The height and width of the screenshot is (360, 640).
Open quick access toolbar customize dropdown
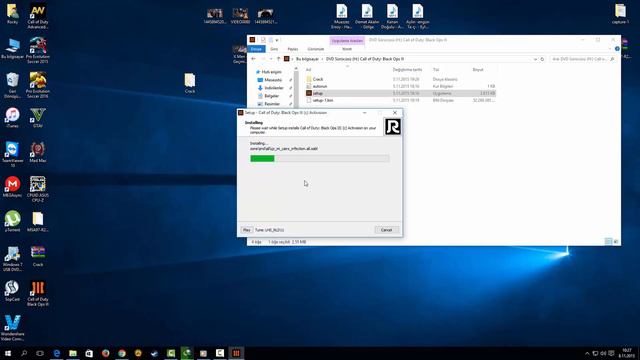277,40
